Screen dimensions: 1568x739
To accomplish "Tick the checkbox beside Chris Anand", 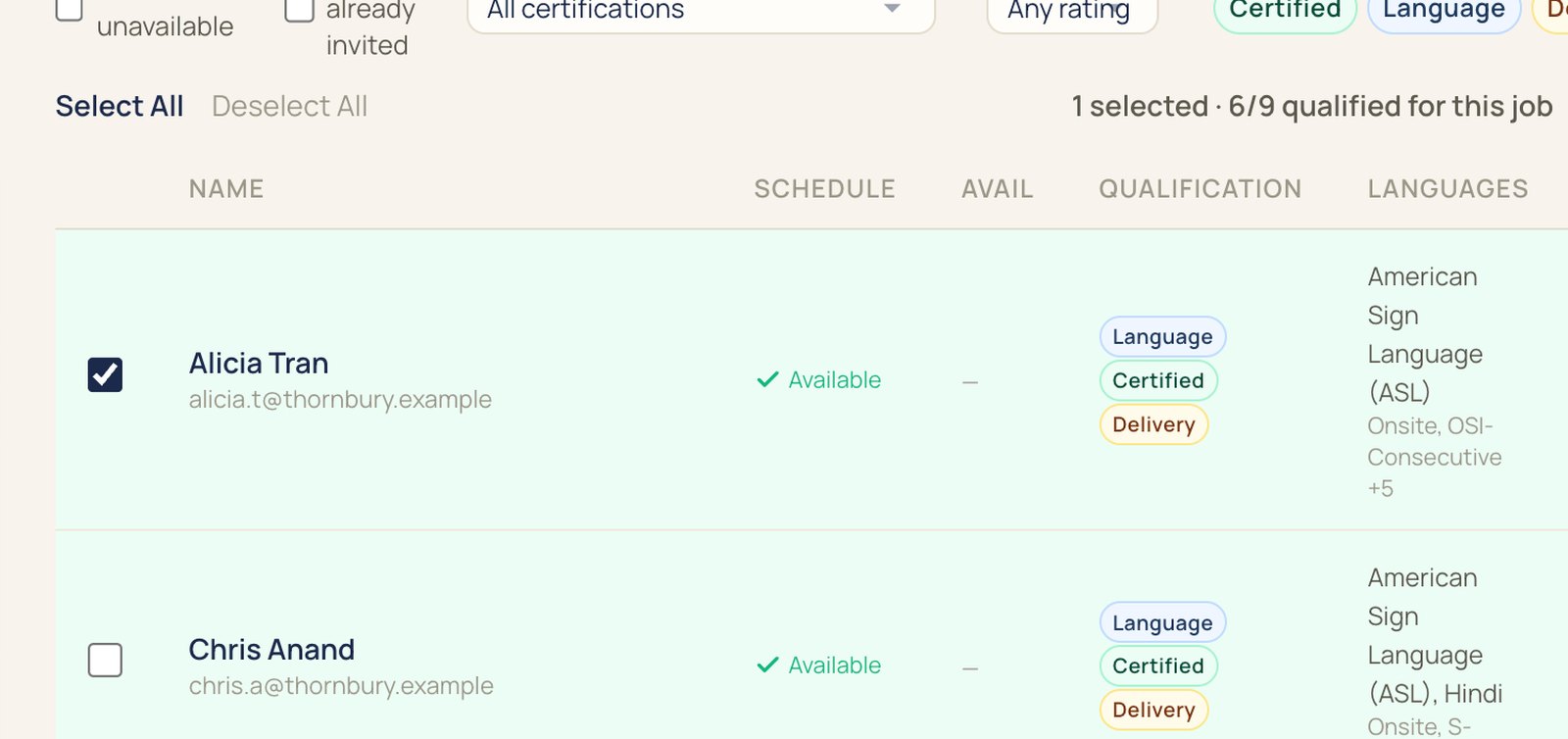I will coord(105,660).
